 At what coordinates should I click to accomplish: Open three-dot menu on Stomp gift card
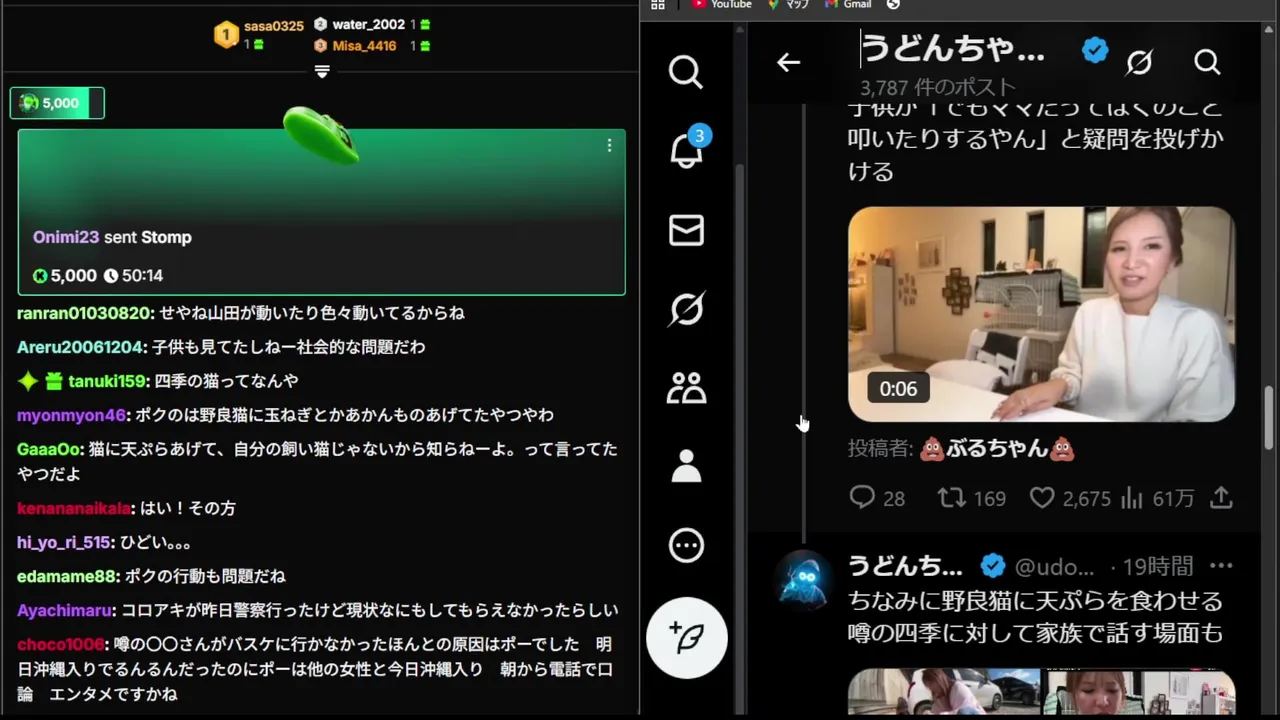[x=609, y=146]
